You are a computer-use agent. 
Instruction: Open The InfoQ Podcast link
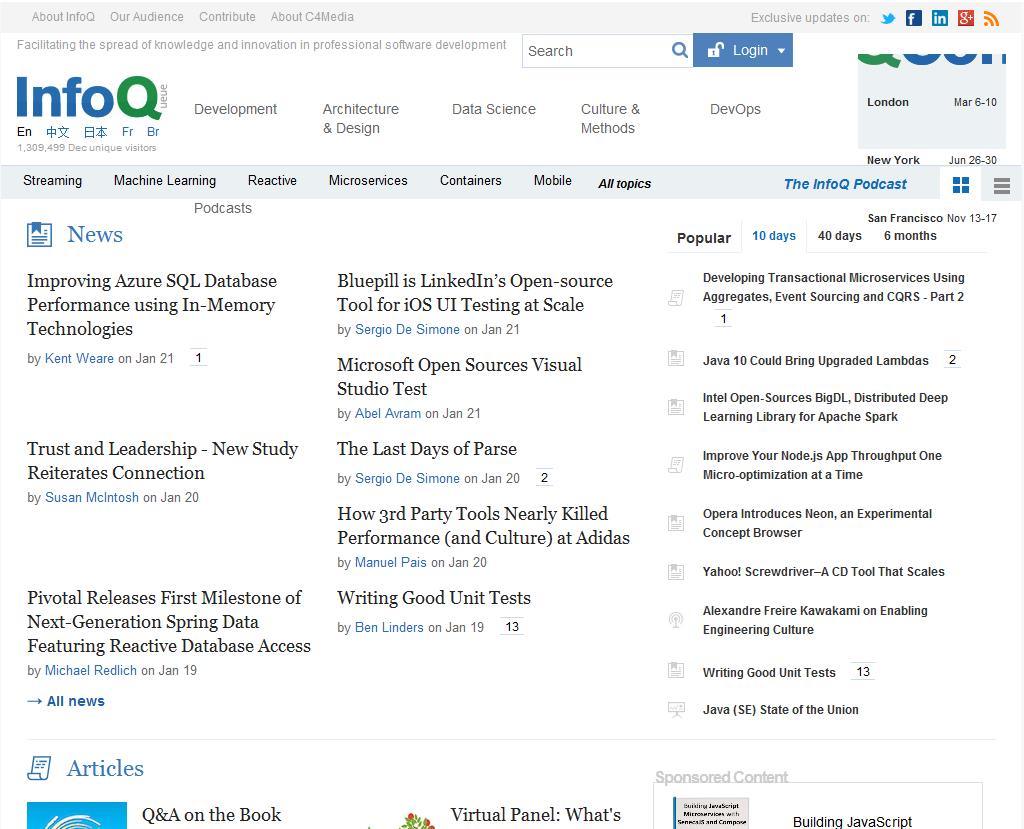845,184
